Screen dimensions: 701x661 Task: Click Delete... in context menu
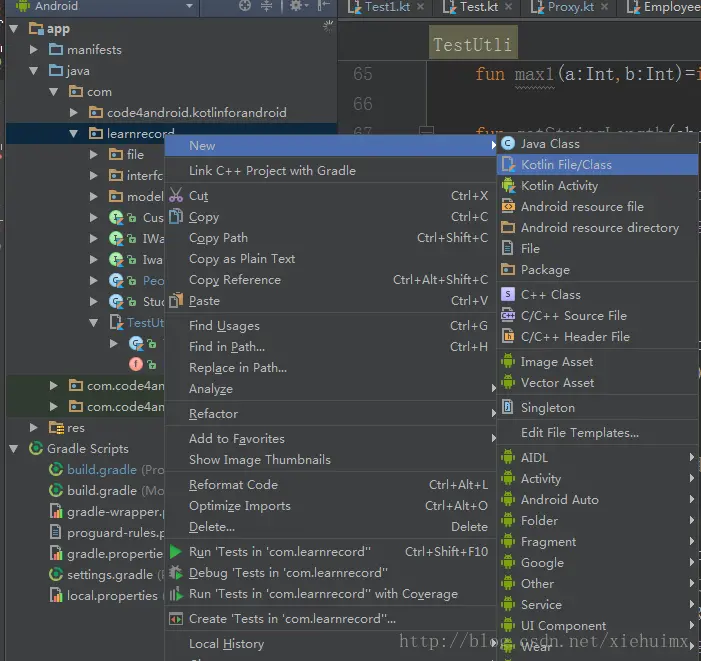(x=331, y=527)
